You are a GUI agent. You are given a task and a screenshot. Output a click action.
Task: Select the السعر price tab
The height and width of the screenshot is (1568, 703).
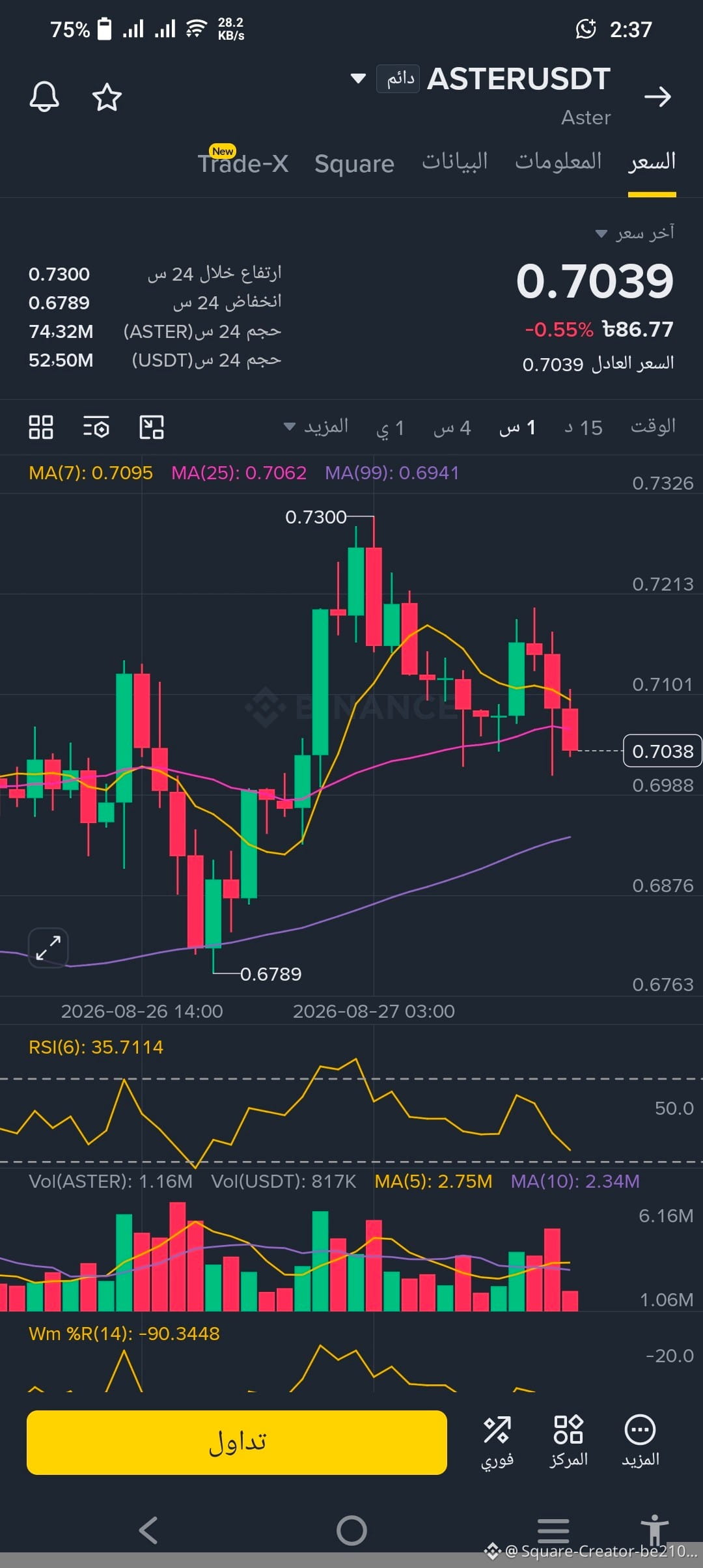(x=652, y=162)
